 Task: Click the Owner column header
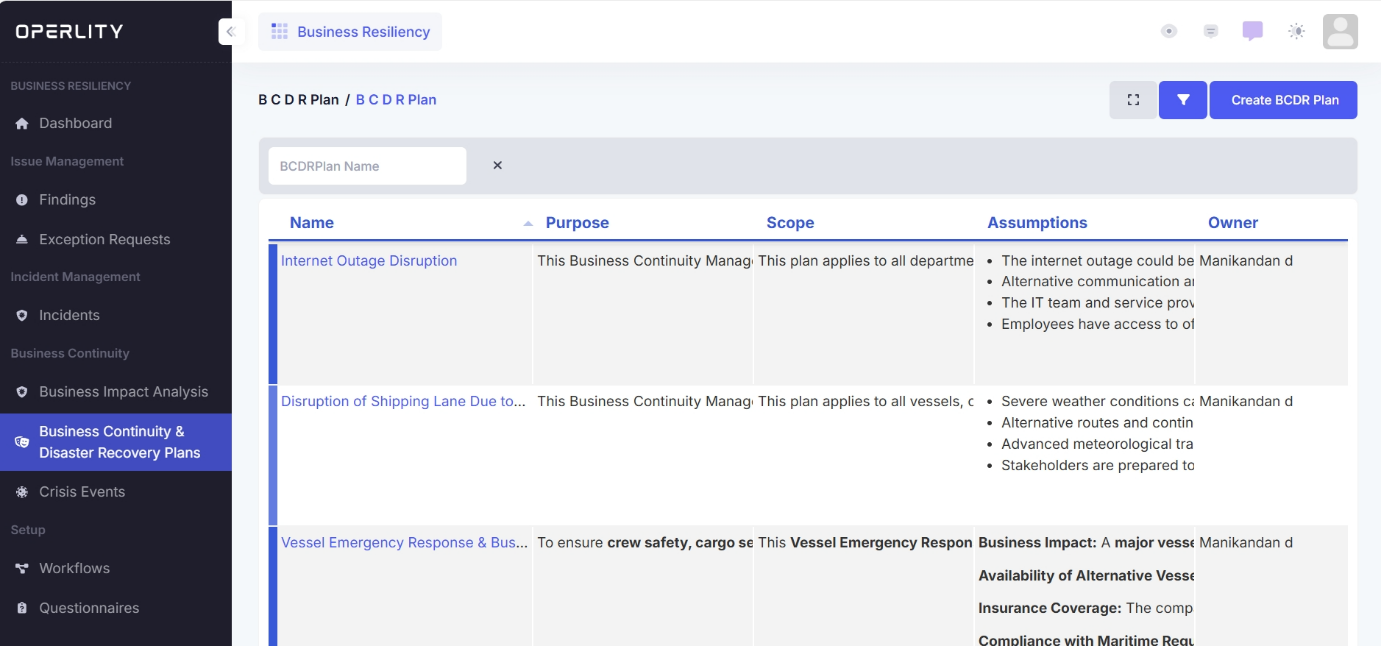(x=1233, y=223)
